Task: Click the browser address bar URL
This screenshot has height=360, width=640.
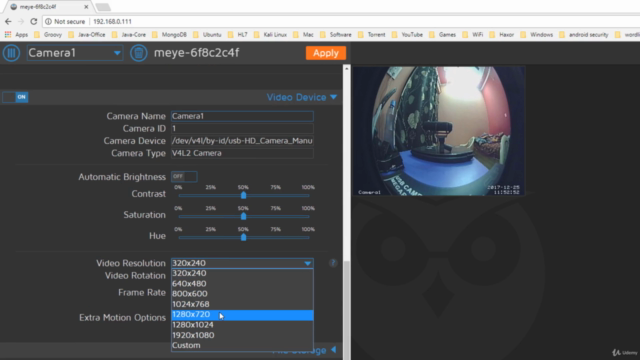Action: coord(112,22)
